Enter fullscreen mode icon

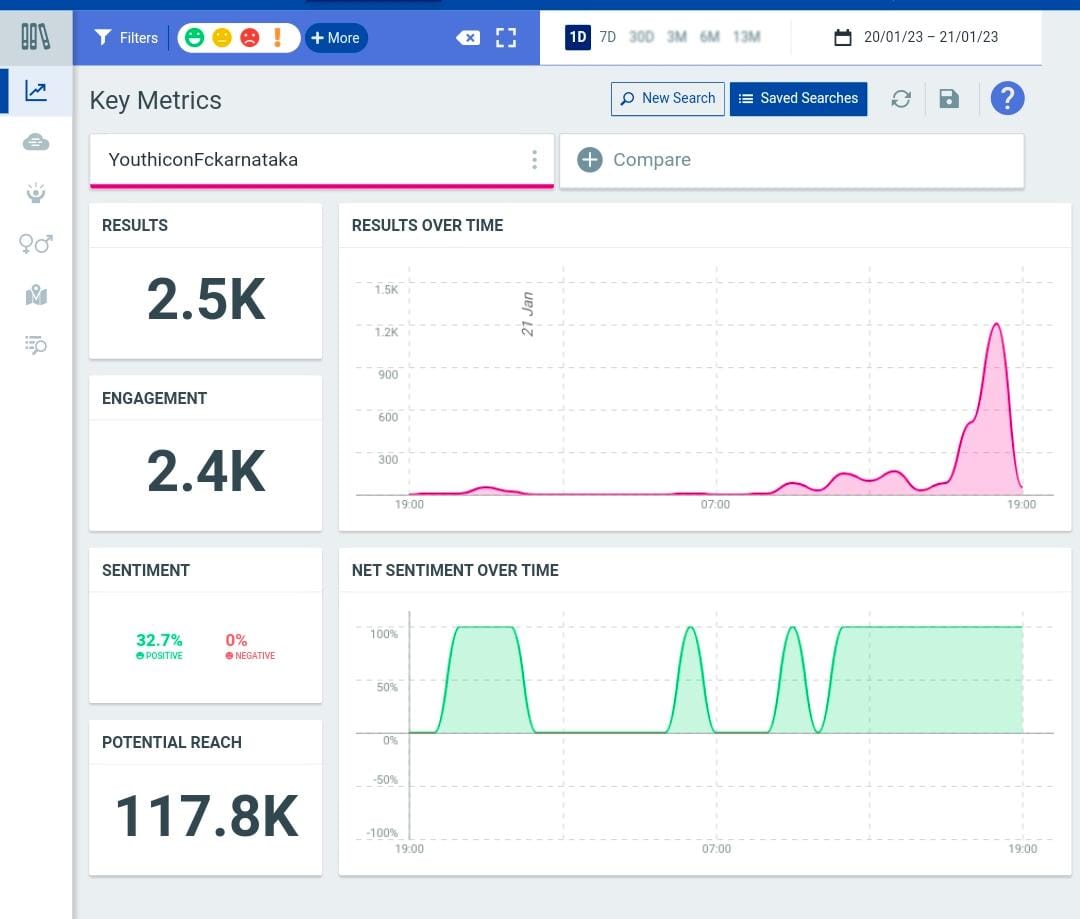click(506, 38)
